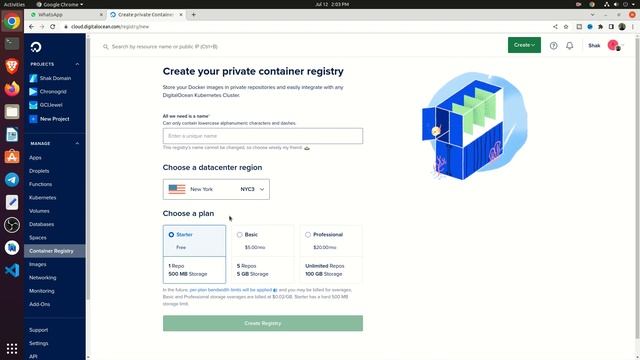Open Spaces in the sidebar
The height and width of the screenshot is (360, 640).
tap(38, 238)
